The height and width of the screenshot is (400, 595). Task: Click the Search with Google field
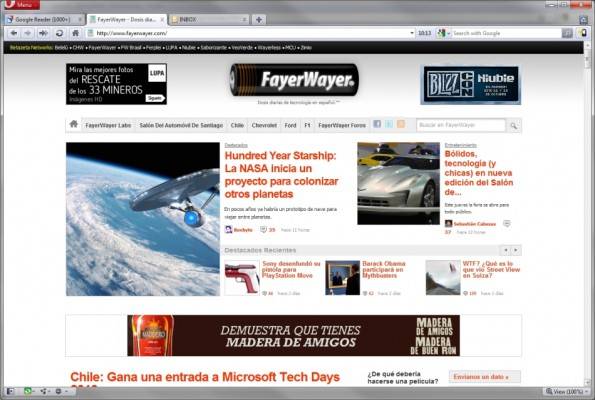click(506, 33)
